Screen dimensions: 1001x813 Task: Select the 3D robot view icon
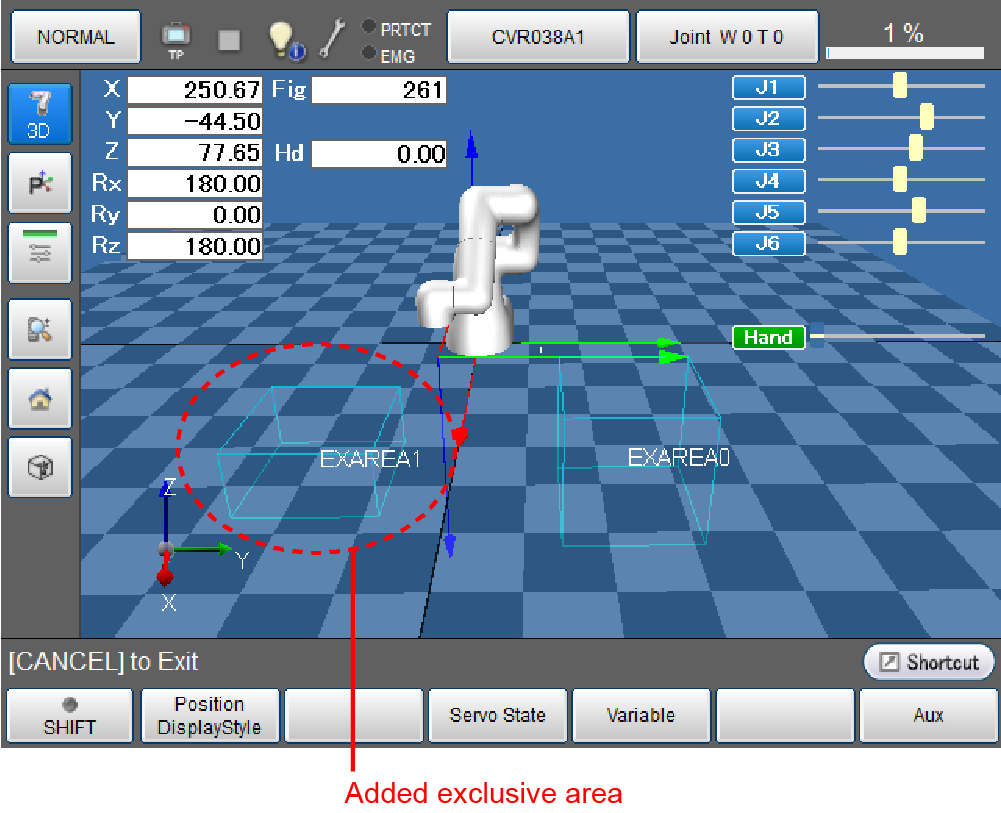pos(39,114)
